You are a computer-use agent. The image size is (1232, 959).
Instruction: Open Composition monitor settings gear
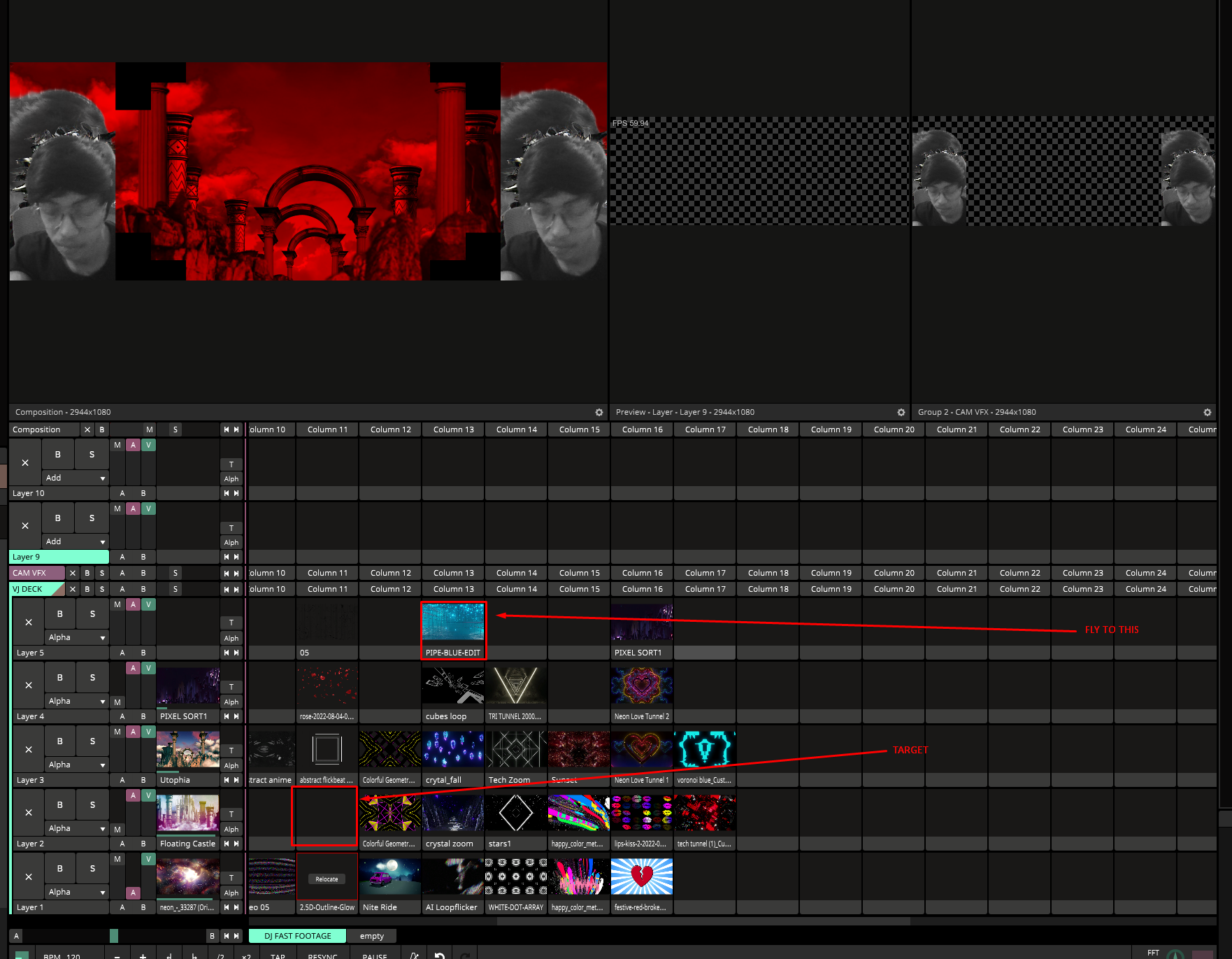[x=599, y=413]
